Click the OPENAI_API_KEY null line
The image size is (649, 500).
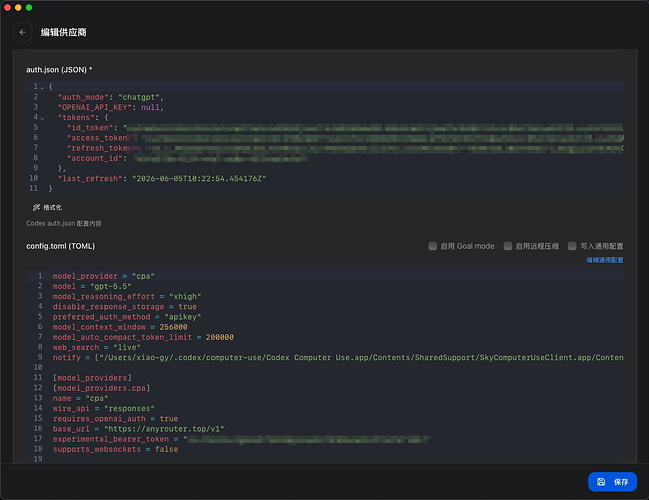[111, 108]
